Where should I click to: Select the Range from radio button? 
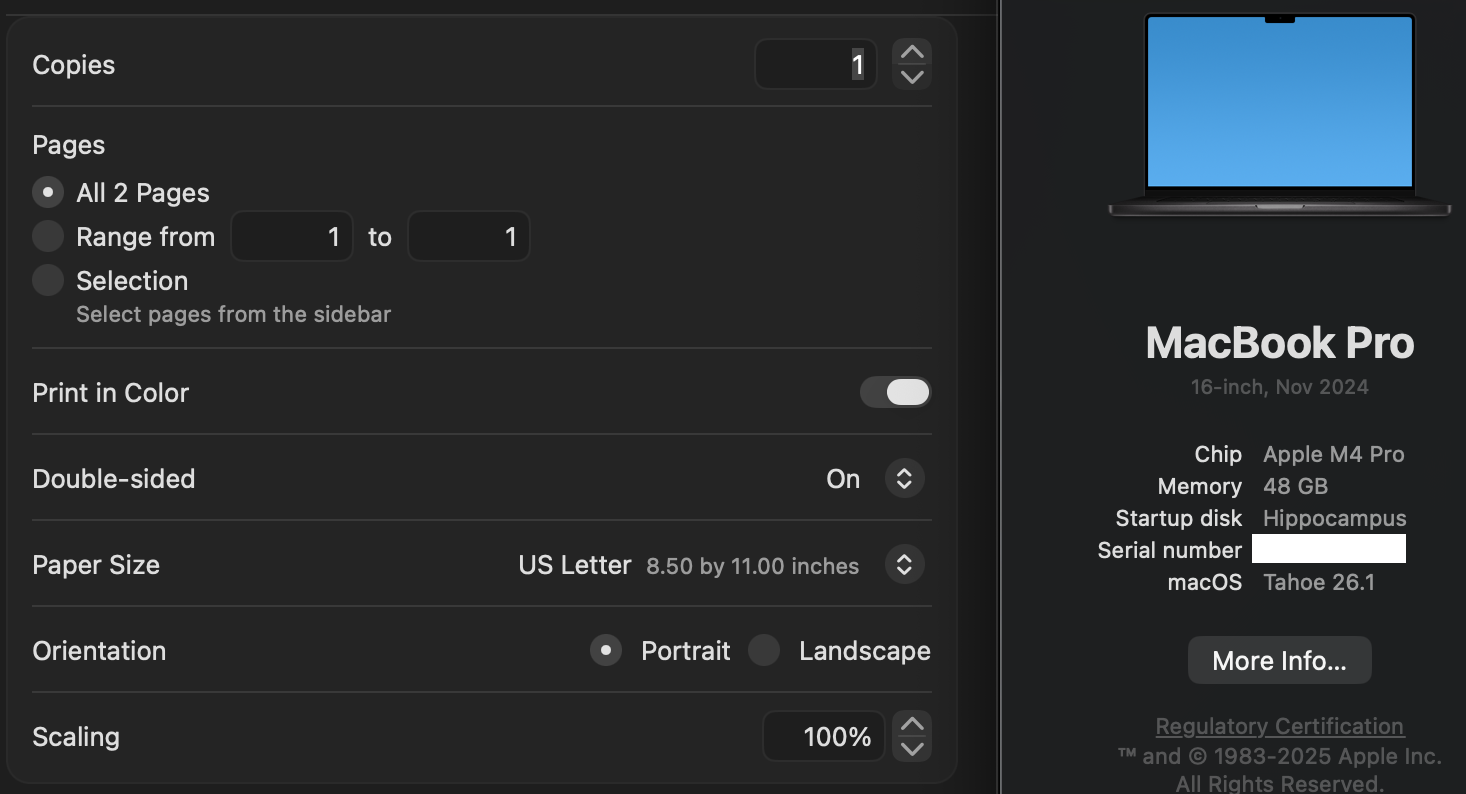tap(48, 237)
